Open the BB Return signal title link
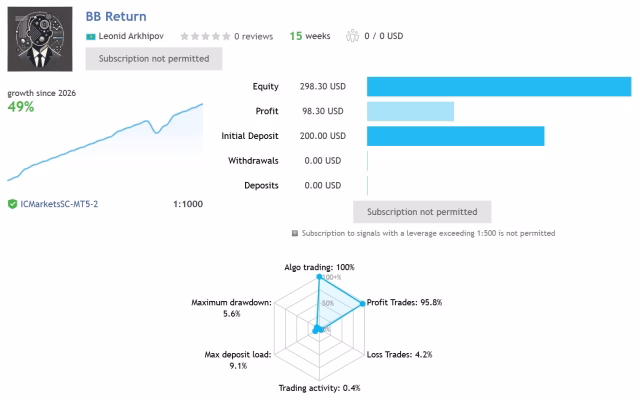This screenshot has width=640, height=400. click(x=116, y=16)
